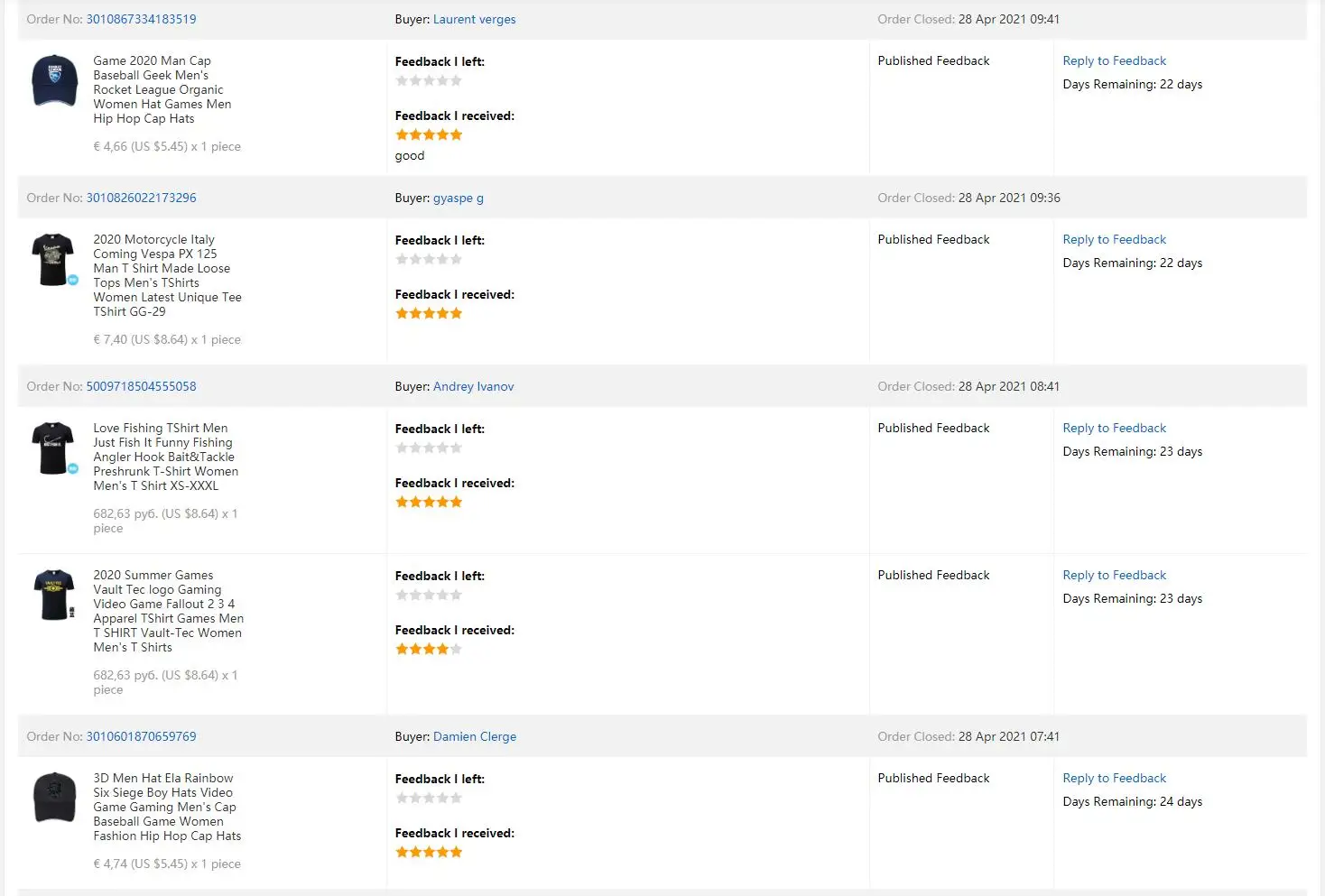
Task: Click the gray stars left for the Rocket League cap
Action: 429,81
